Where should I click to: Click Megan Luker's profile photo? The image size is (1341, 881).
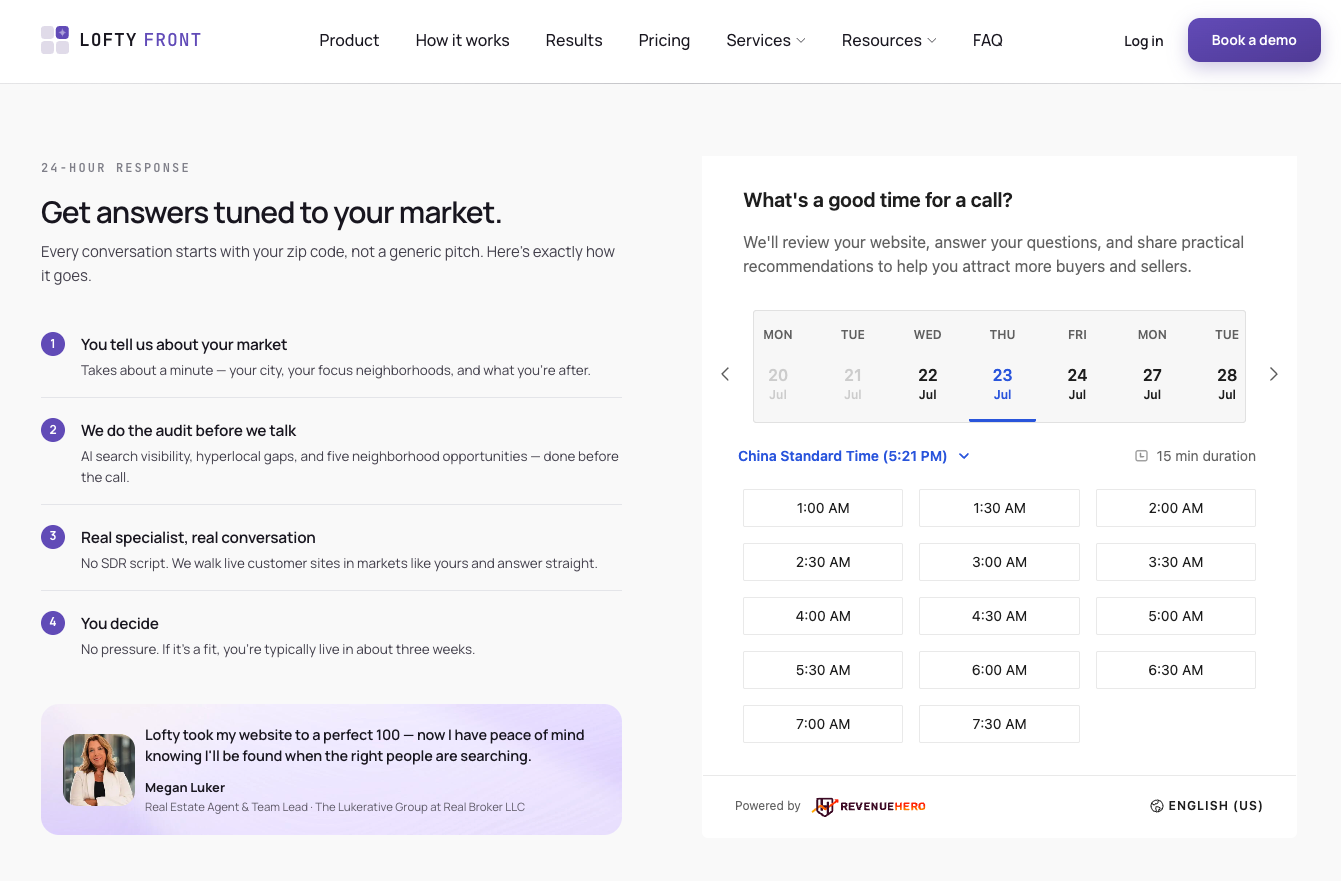[x=99, y=770]
